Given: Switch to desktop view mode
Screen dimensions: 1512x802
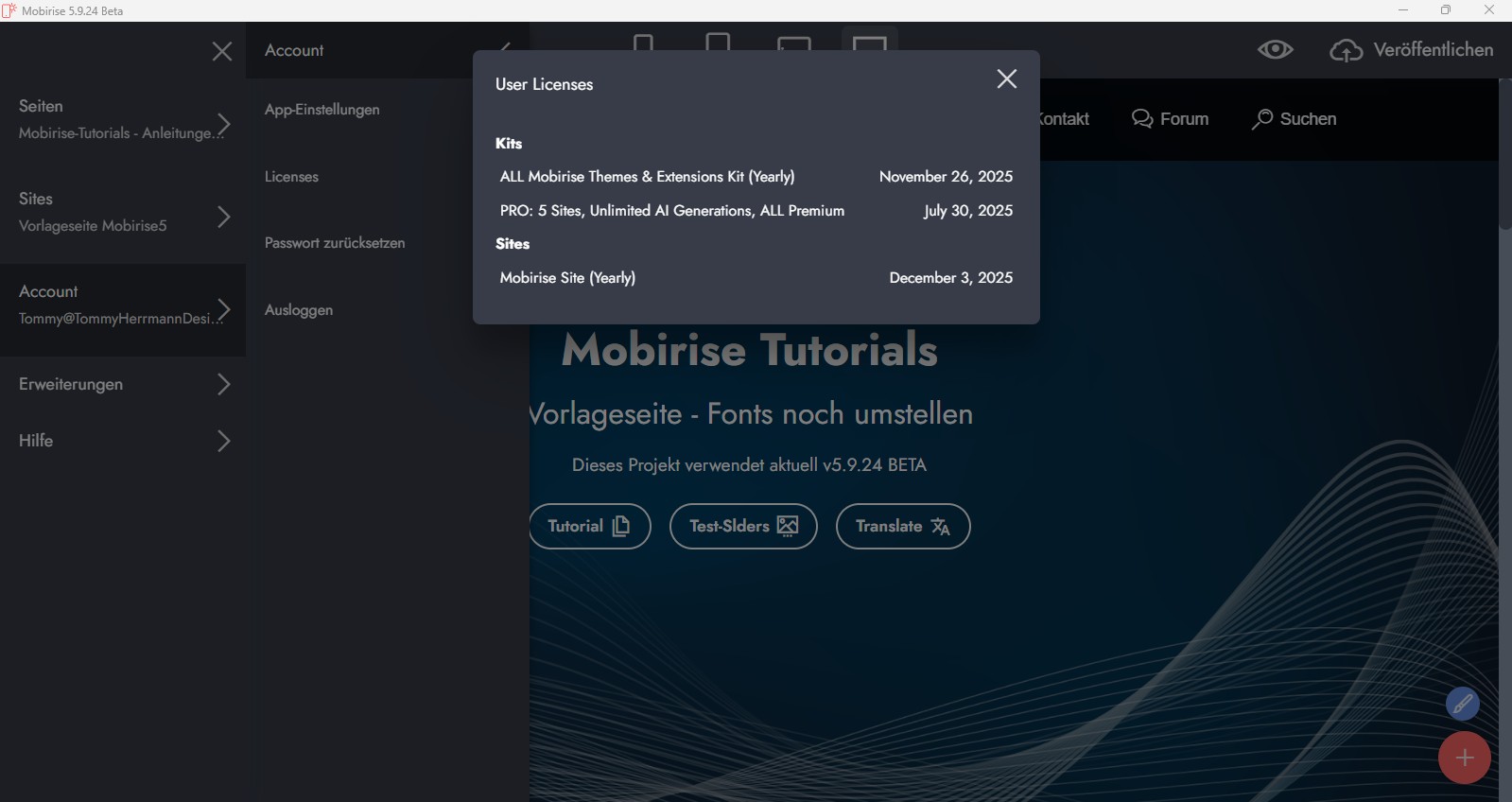Looking at the screenshot, I should (x=869, y=44).
